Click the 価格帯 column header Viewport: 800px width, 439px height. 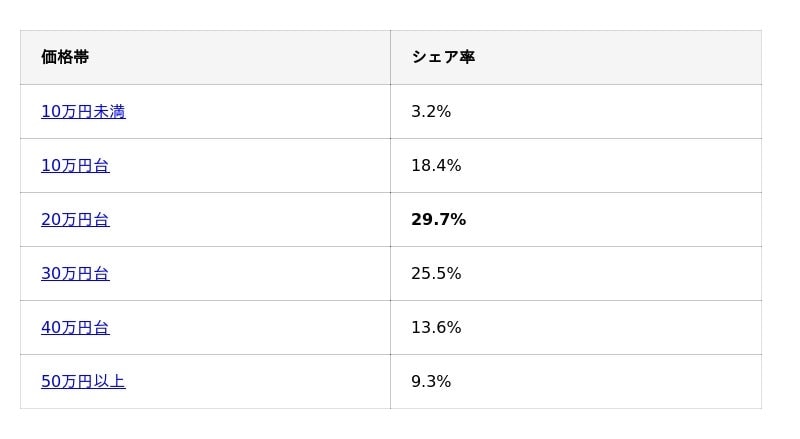tap(65, 58)
